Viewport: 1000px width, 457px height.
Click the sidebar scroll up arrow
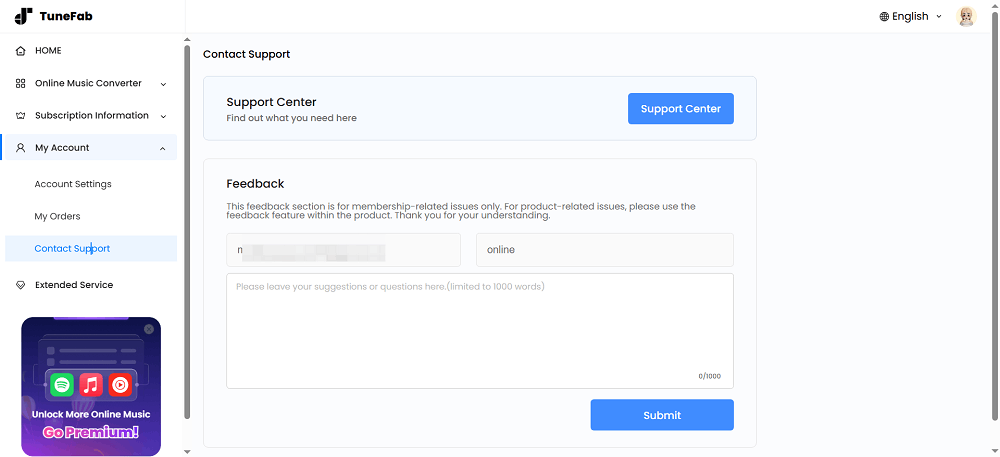tap(187, 40)
